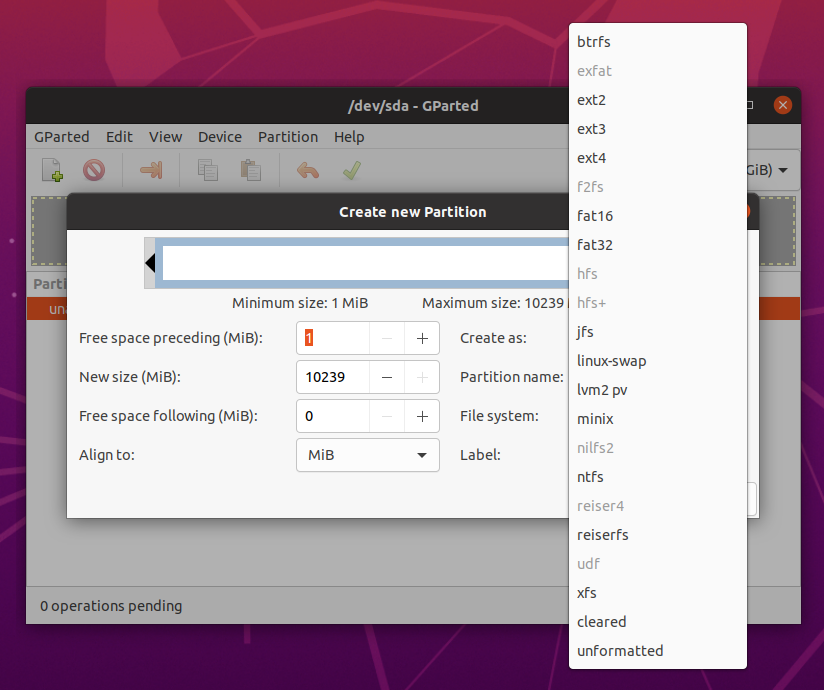The width and height of the screenshot is (824, 690).
Task: Choose ext3 from file system list
Action: (657, 129)
